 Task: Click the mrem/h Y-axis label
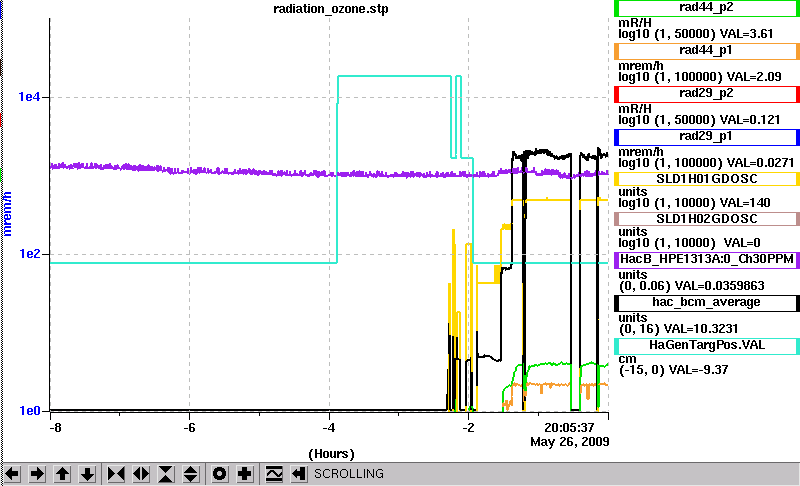(x=7, y=214)
